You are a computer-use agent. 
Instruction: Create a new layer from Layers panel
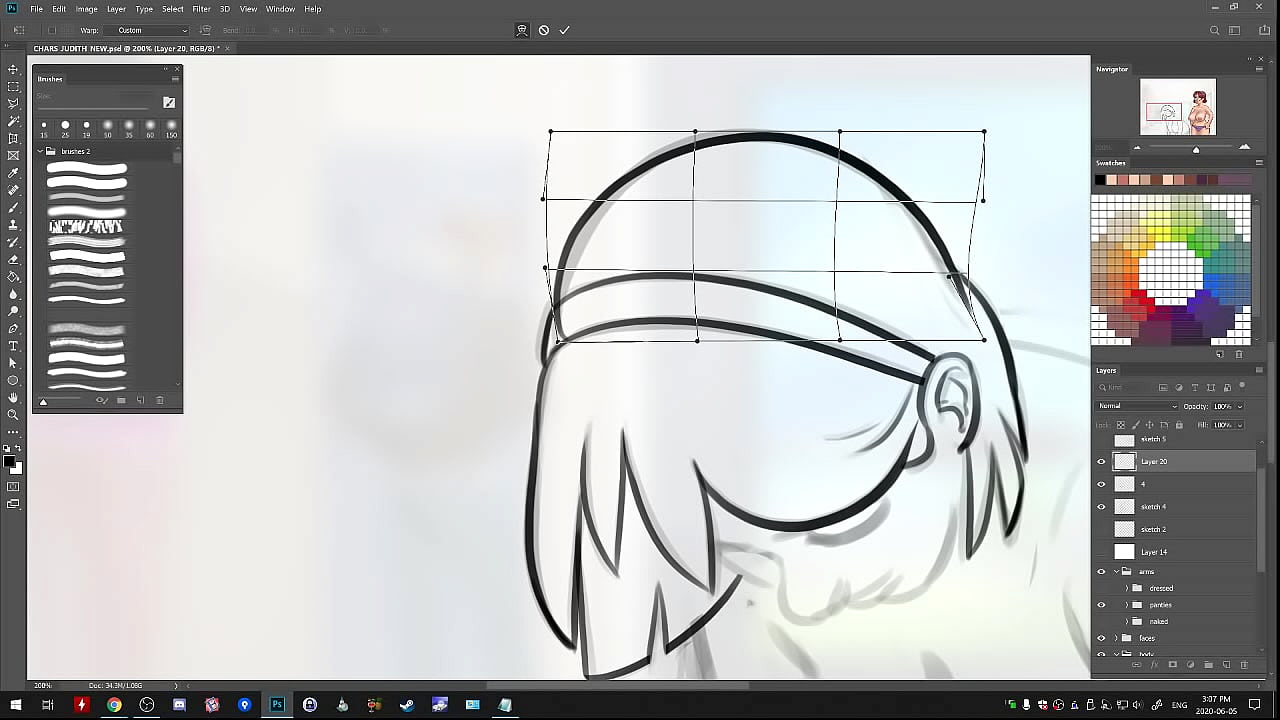(x=1226, y=665)
